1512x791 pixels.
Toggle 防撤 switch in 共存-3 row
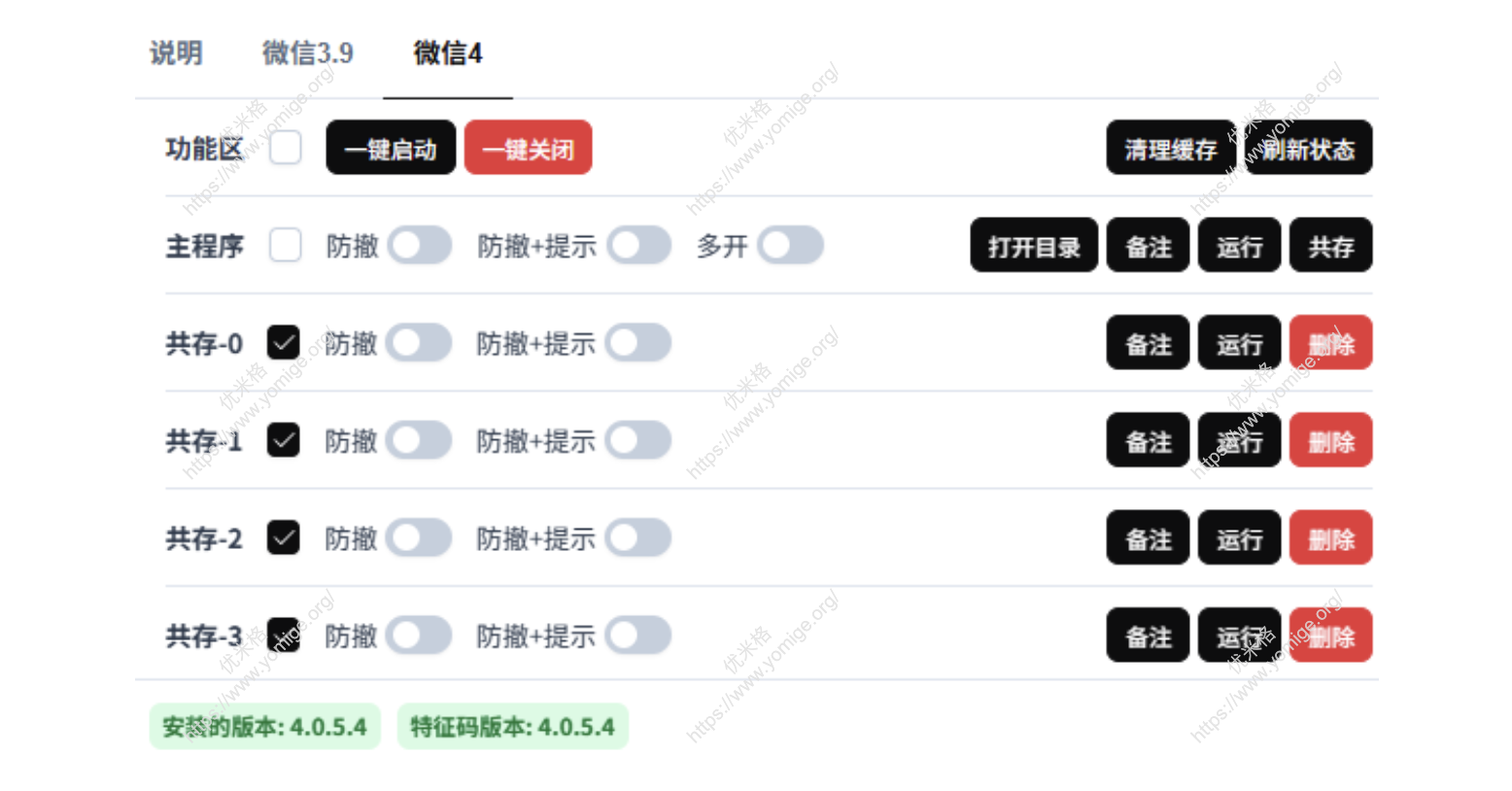tap(419, 636)
